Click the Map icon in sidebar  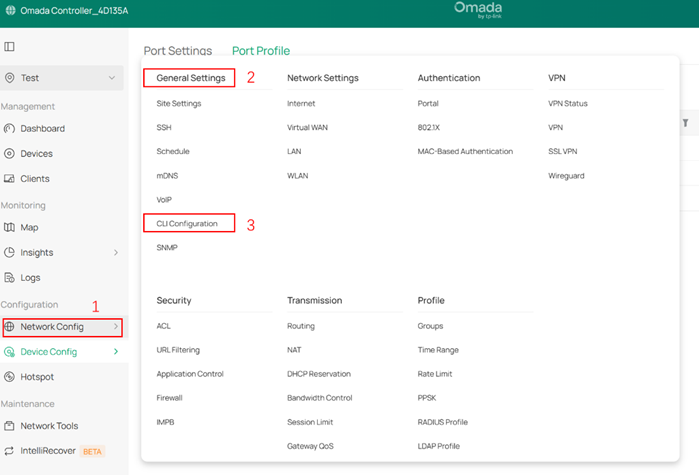(10, 228)
